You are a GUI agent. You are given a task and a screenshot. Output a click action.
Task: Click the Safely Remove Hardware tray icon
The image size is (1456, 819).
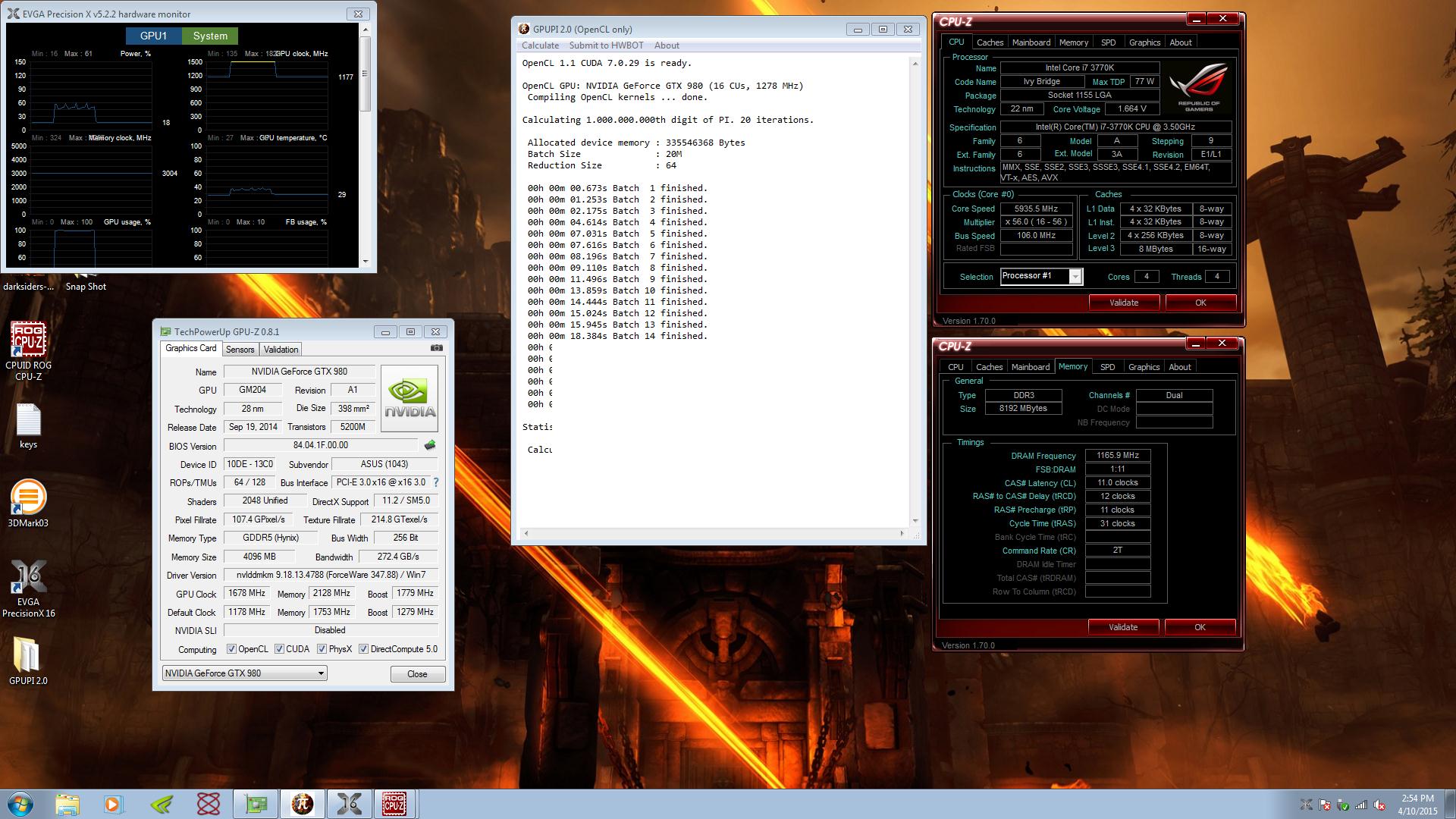click(x=1343, y=805)
